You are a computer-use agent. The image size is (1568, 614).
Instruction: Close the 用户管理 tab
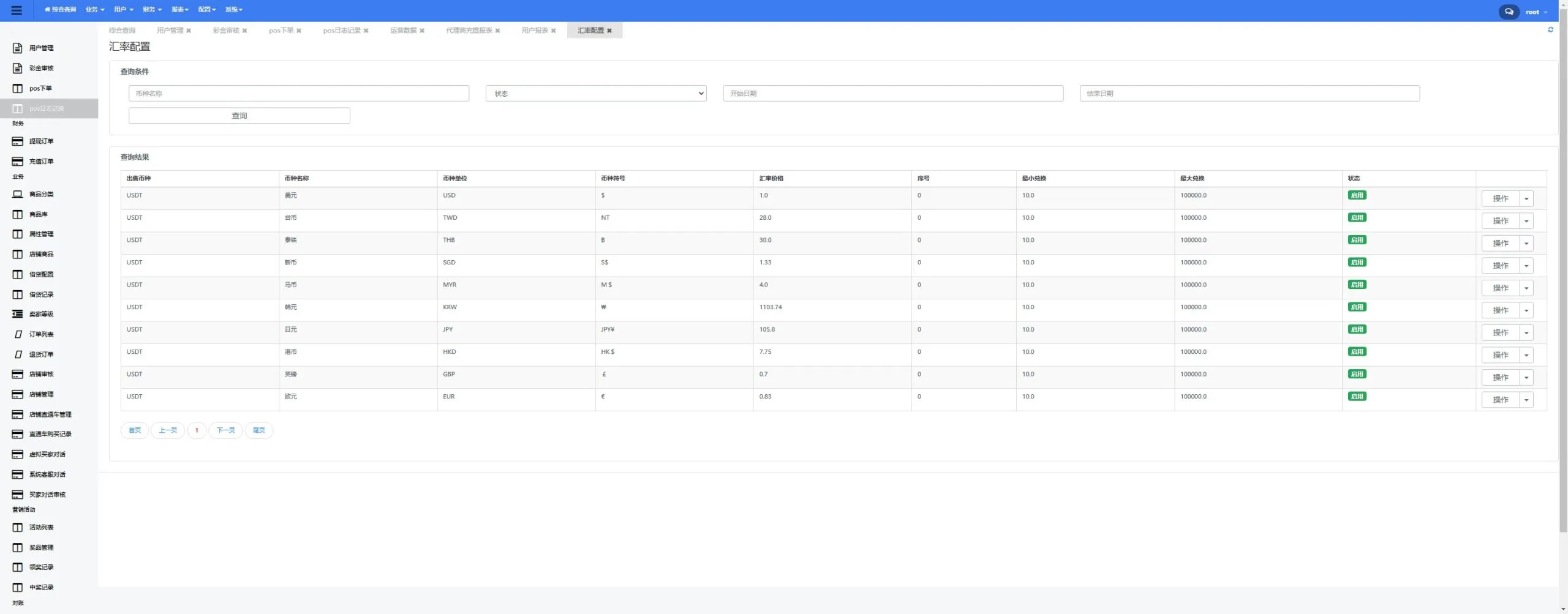point(189,31)
